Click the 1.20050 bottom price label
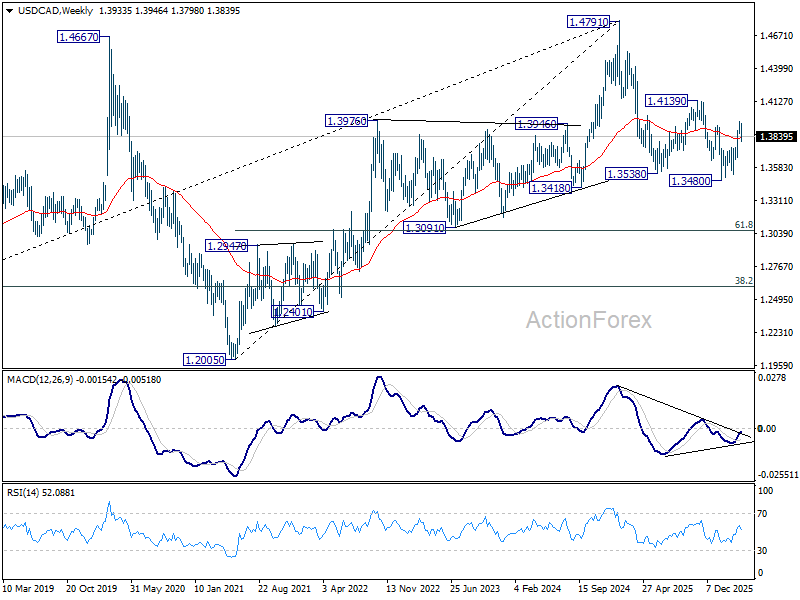This screenshot has height=600, width=800. coord(204,360)
